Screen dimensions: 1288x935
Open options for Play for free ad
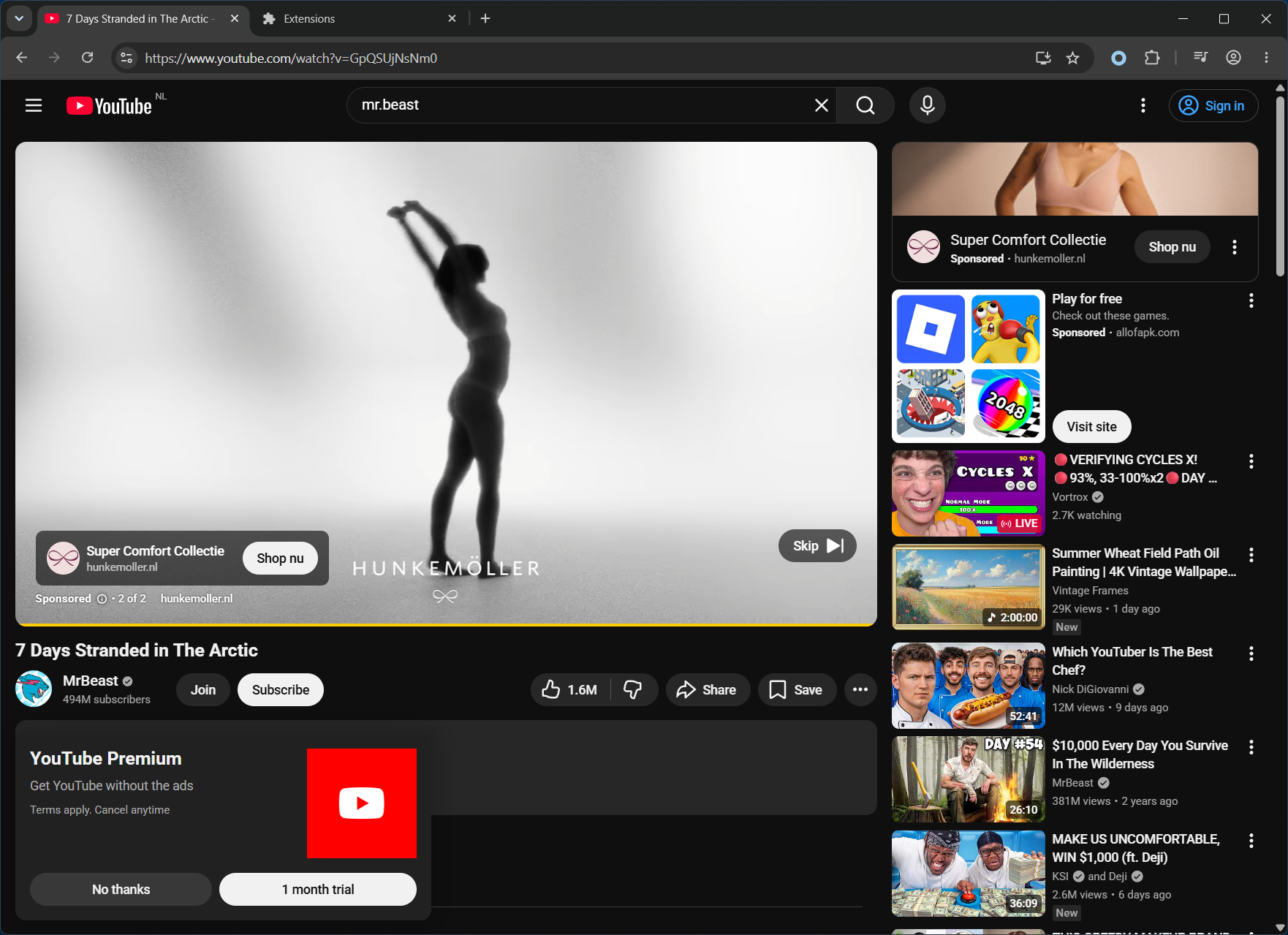coord(1251,300)
